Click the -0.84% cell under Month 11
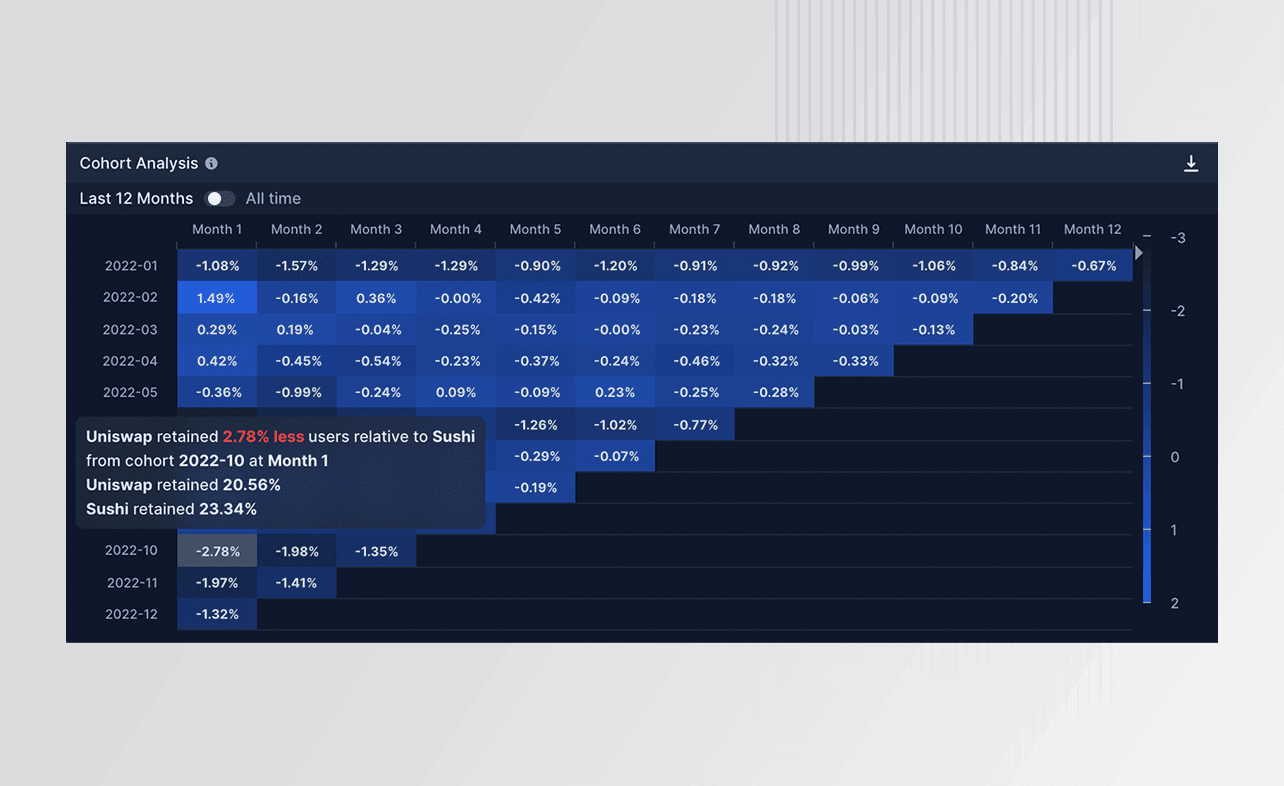Viewport: 1284px width, 786px height. tap(1013, 266)
